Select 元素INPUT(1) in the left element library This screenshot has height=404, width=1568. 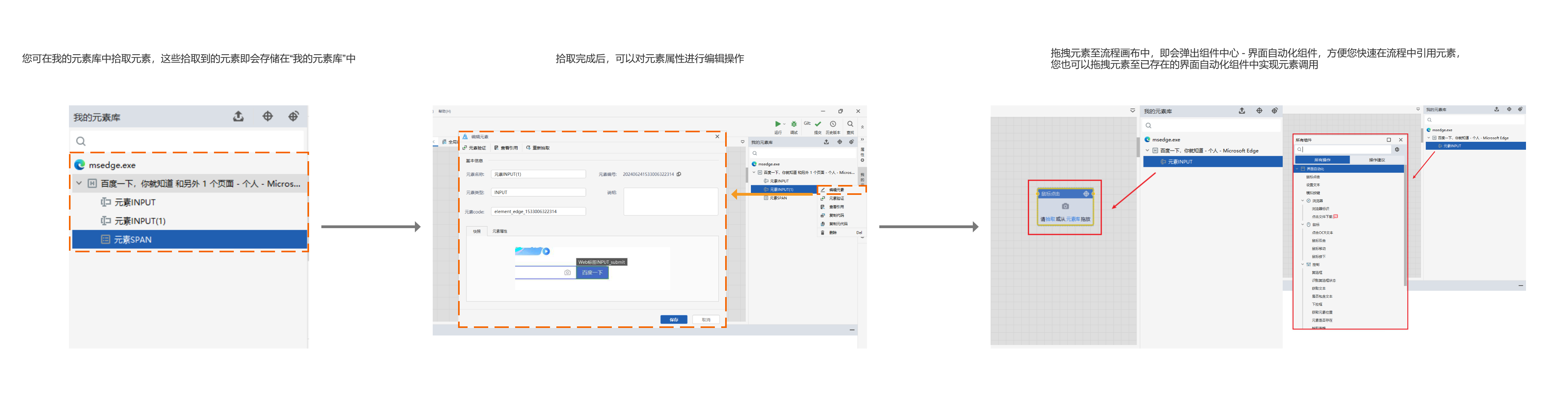point(140,221)
